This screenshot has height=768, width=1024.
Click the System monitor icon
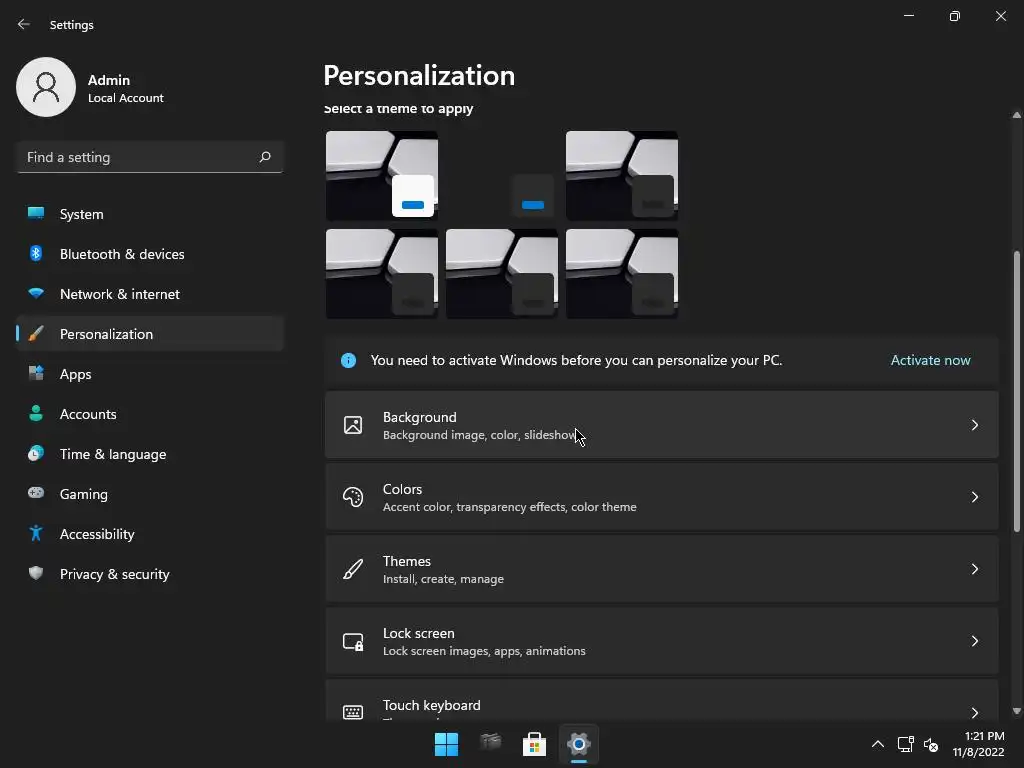click(36, 214)
